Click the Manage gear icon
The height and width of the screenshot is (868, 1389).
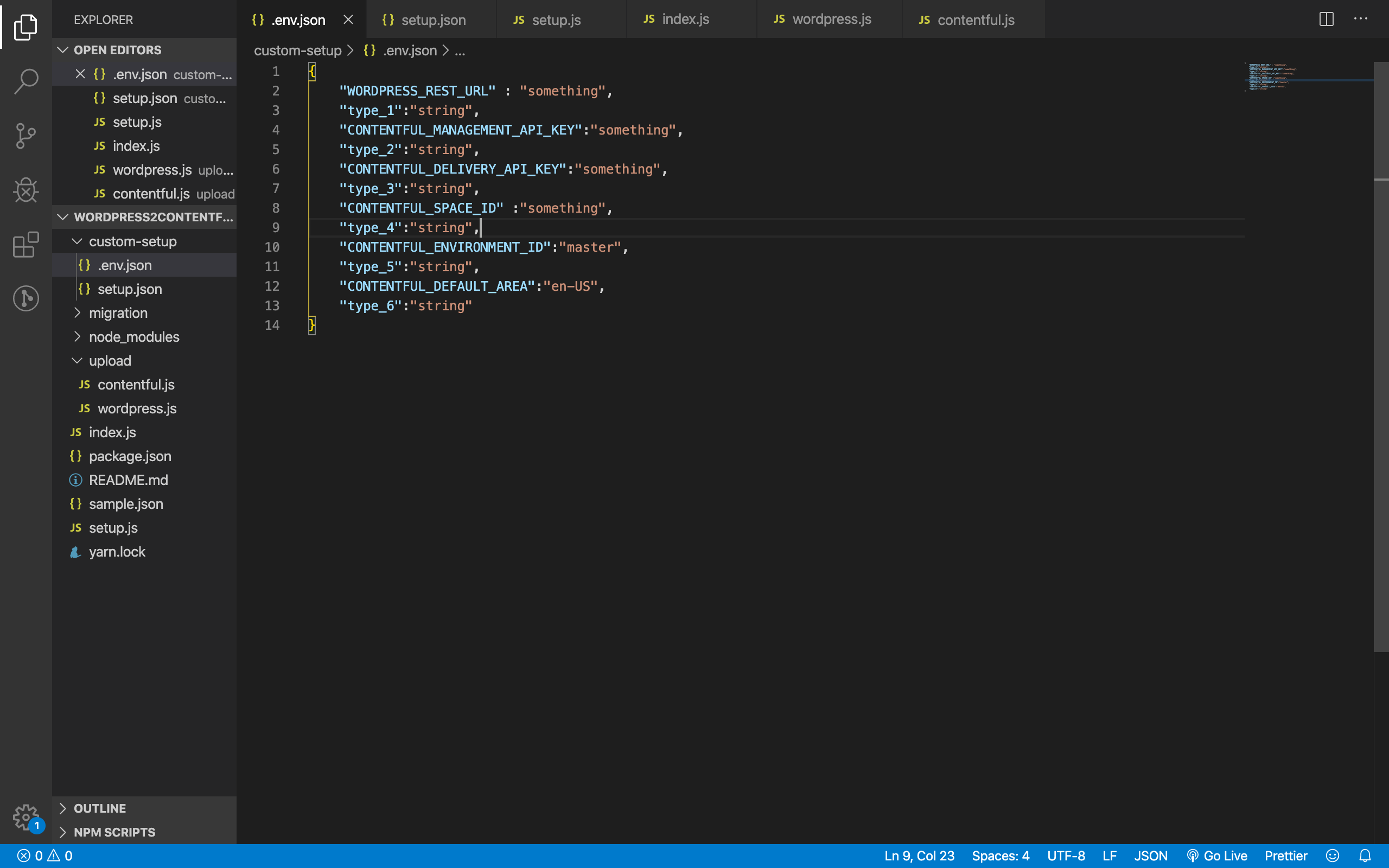click(26, 816)
